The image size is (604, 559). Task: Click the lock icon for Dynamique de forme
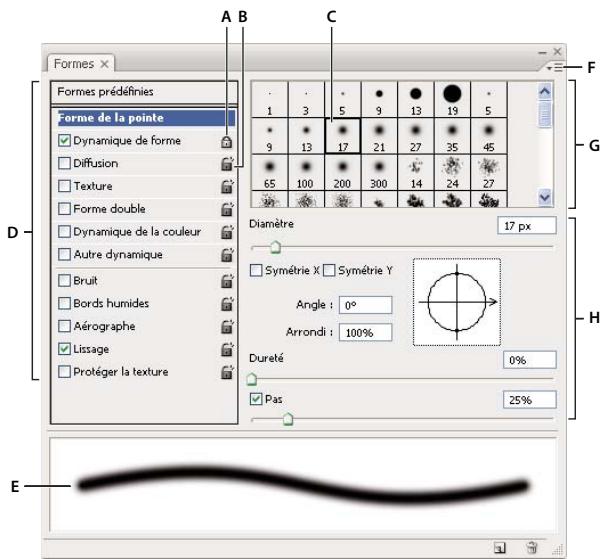click(x=226, y=141)
